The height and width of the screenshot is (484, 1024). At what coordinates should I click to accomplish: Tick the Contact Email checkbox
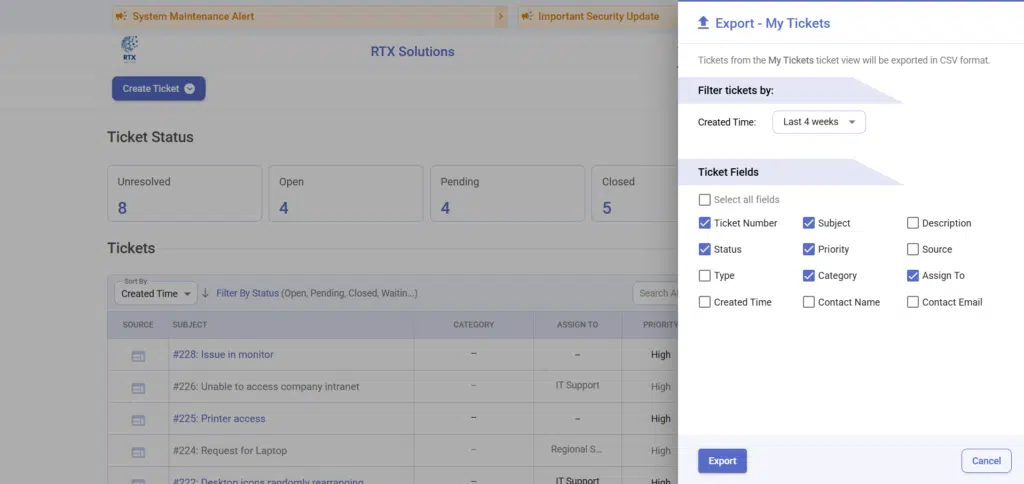click(x=913, y=302)
